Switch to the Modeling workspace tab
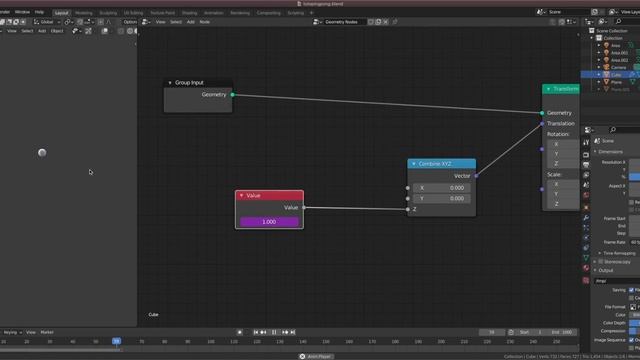The image size is (640, 360). click(x=84, y=13)
